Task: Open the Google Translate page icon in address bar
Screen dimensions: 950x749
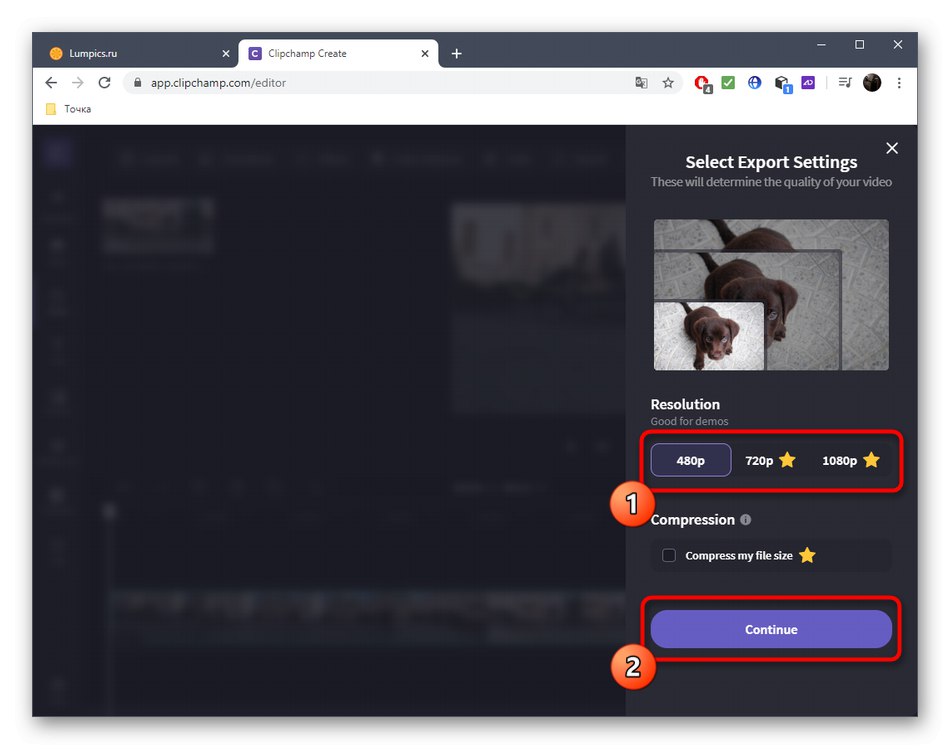Action: (641, 83)
